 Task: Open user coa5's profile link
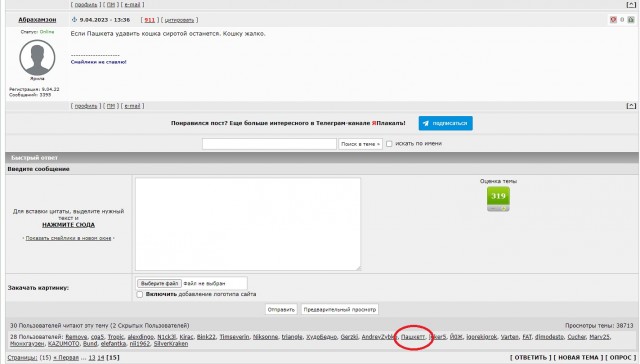coord(97,337)
